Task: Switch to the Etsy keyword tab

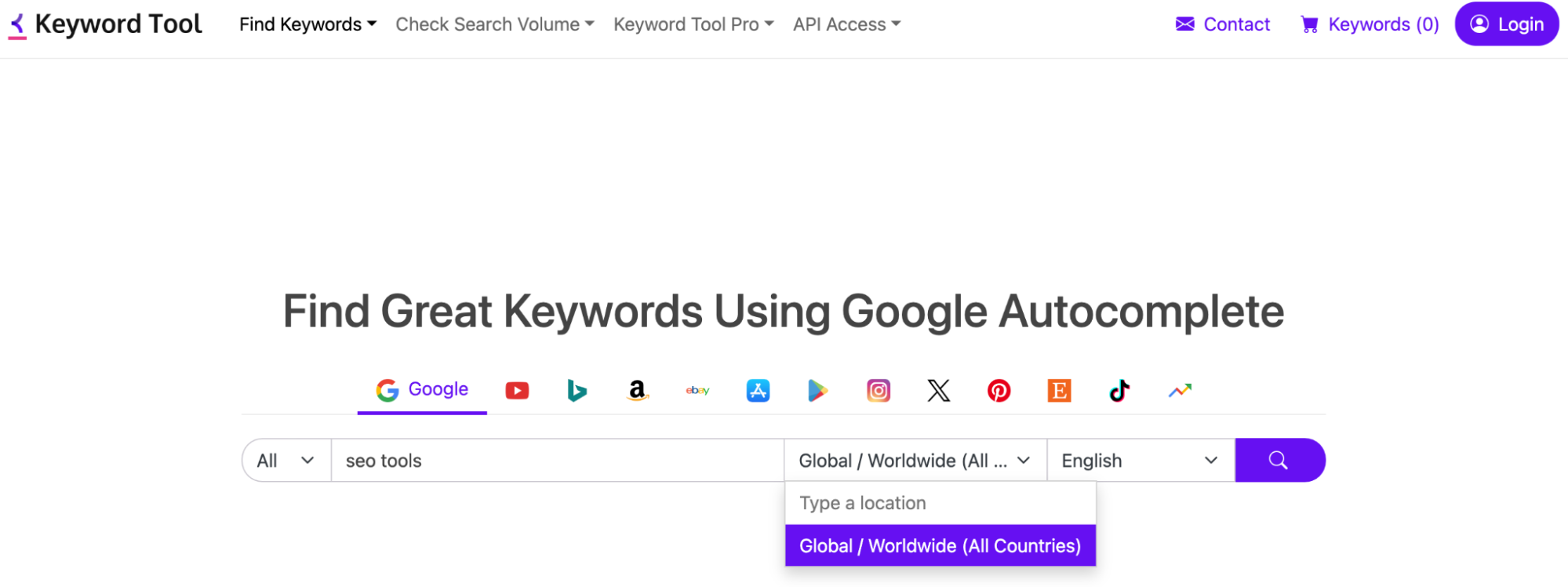Action: pos(1059,390)
